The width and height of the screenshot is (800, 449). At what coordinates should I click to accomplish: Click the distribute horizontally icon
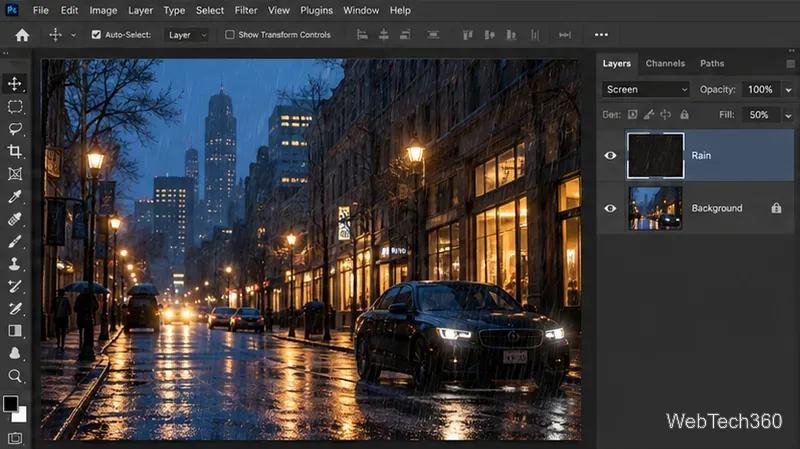[x=535, y=35]
